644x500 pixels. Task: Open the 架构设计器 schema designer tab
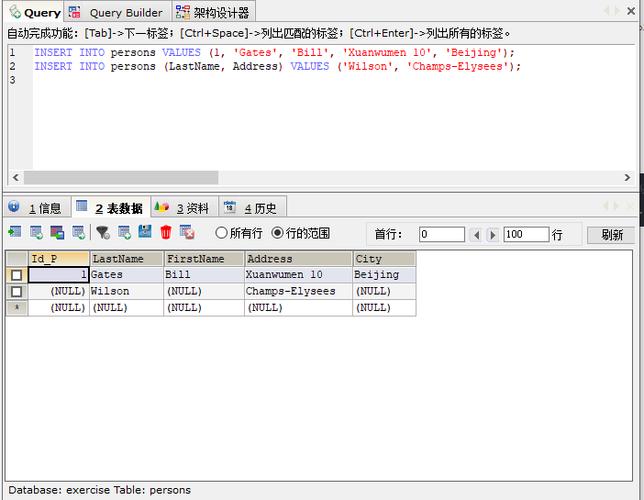click(214, 12)
